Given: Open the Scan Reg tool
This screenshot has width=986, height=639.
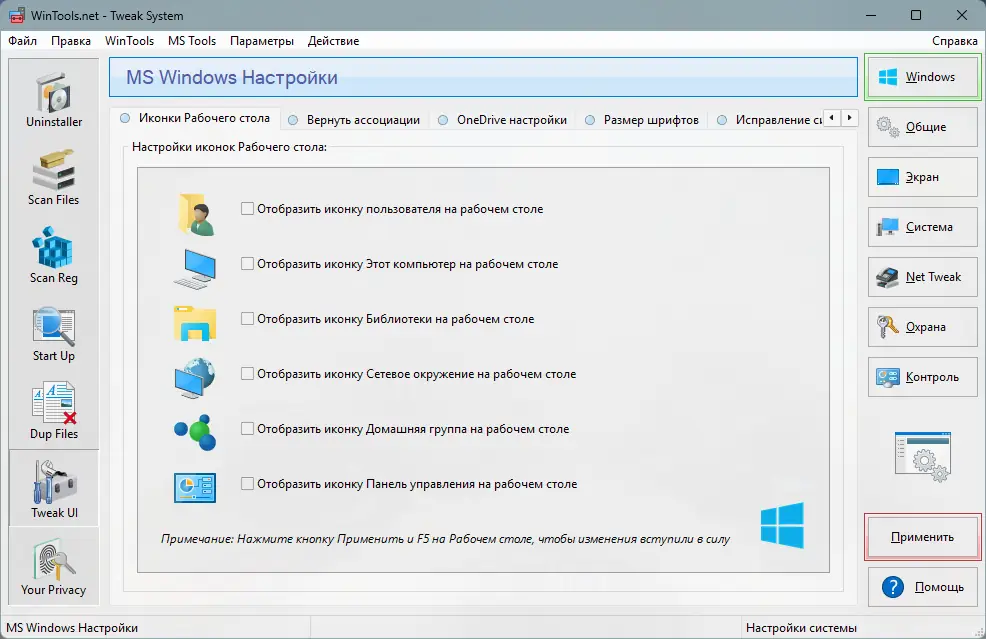Looking at the screenshot, I should click(54, 256).
